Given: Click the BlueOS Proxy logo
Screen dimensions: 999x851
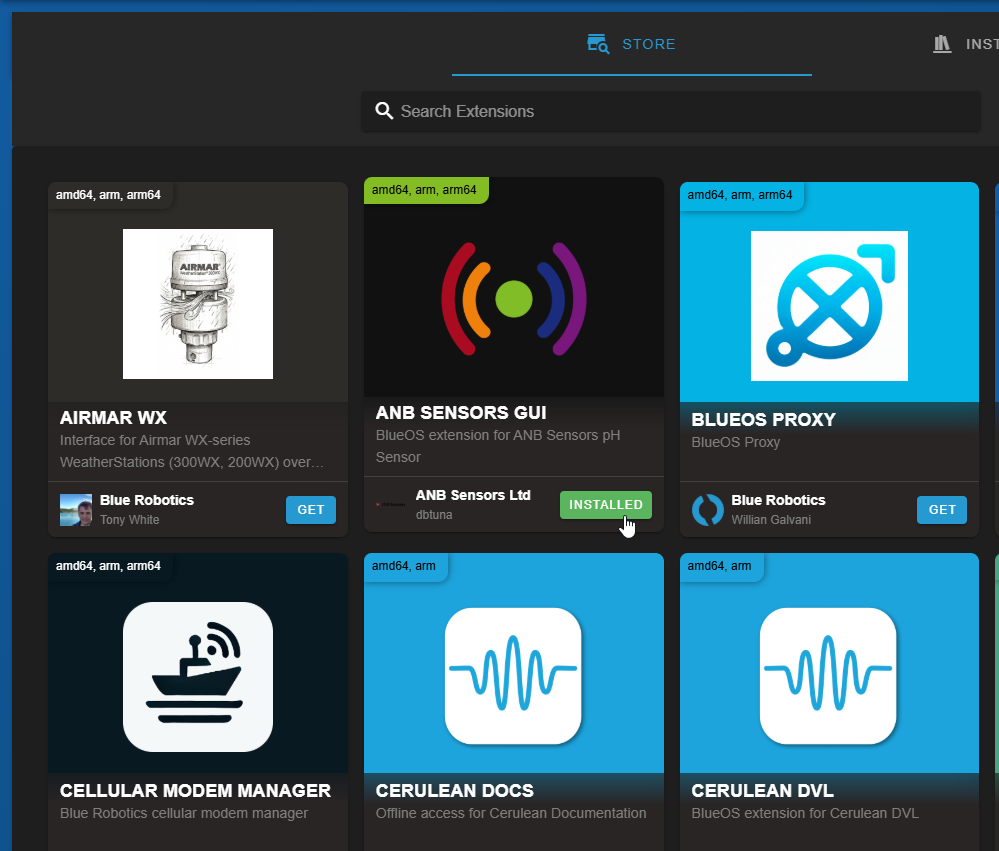Looking at the screenshot, I should coord(829,306).
